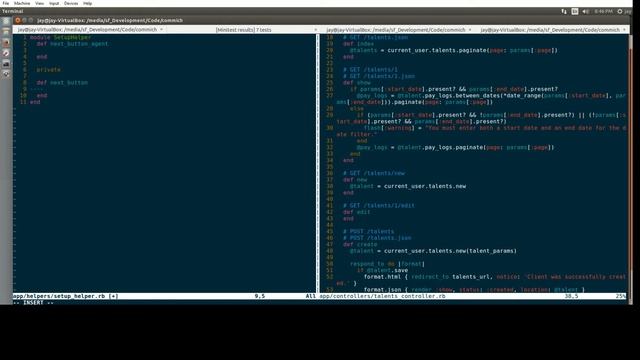Click the '# GET /talents/new' comment
640x360 pixels.
pos(373,173)
